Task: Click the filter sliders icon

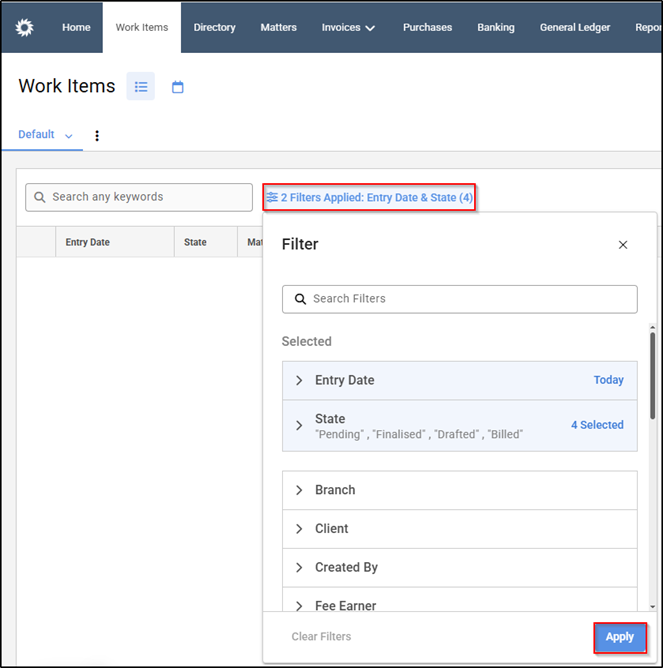Action: click(272, 197)
